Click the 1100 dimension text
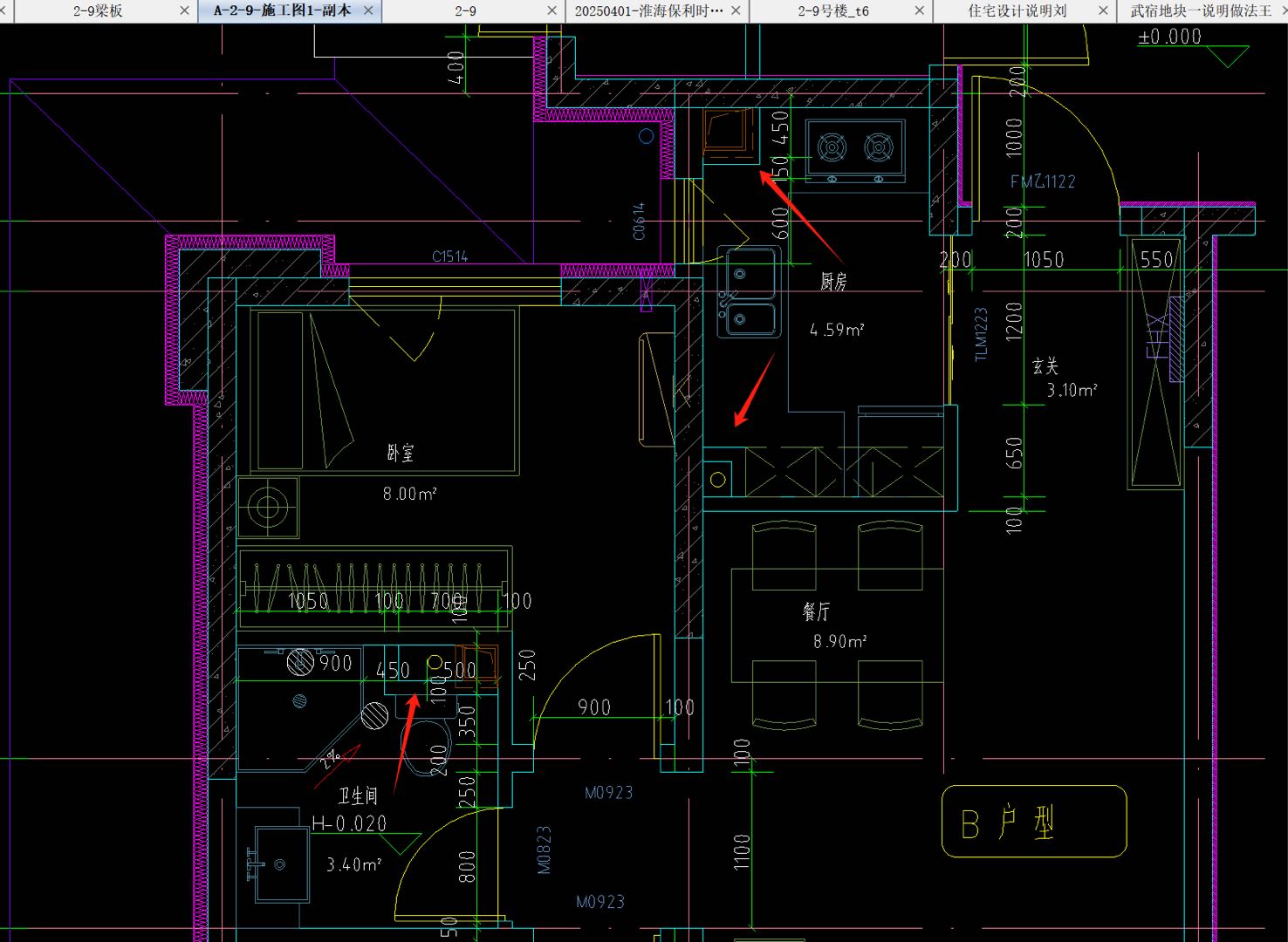Screen dimensions: 1288x942 click(x=742, y=851)
